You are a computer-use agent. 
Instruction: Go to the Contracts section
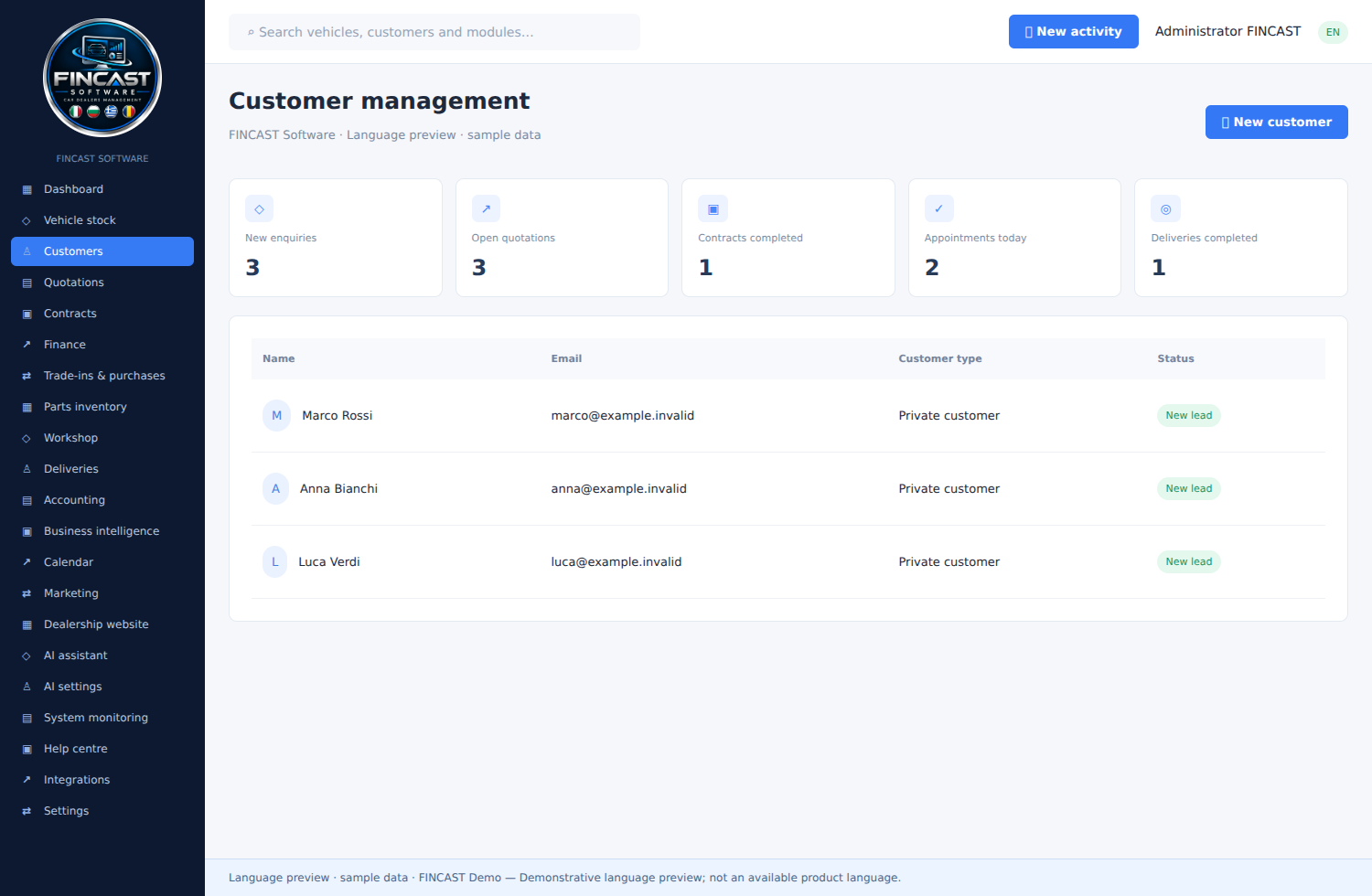point(102,314)
